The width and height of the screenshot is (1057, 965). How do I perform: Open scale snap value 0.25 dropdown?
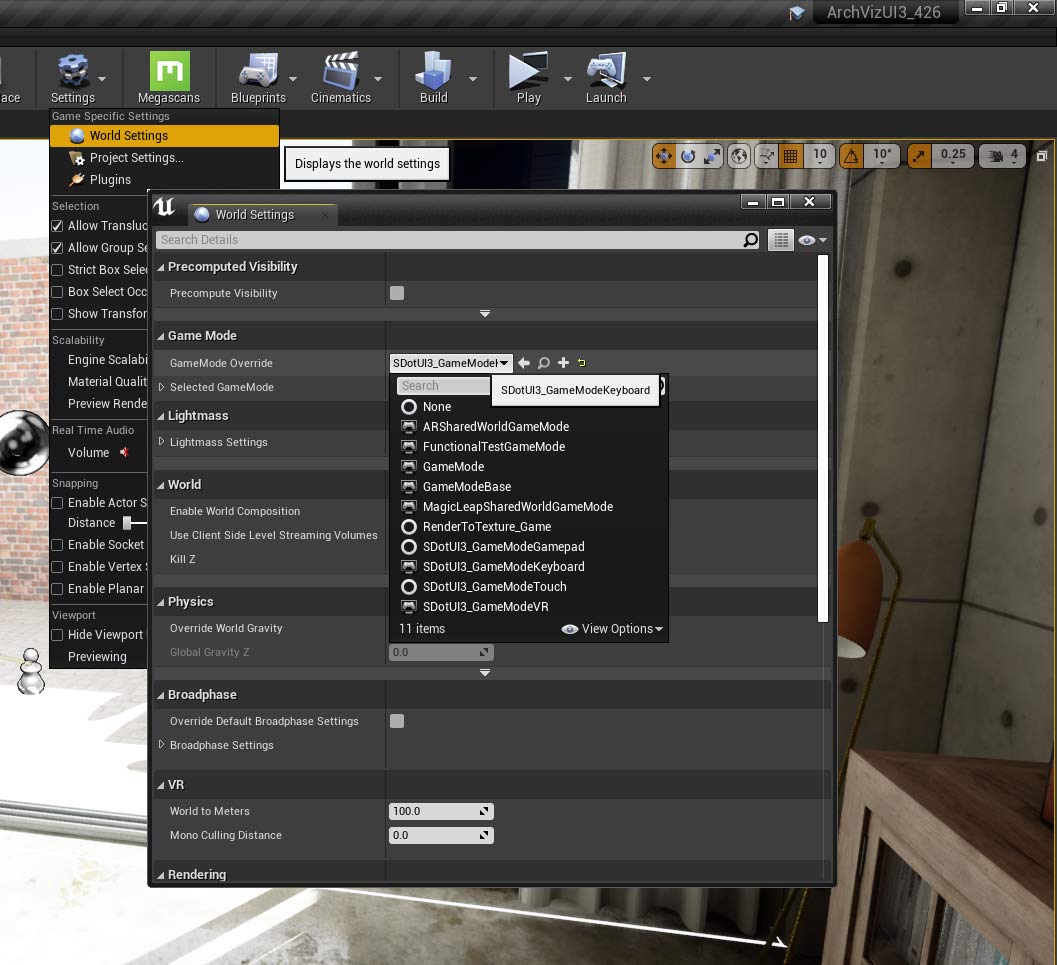pyautogui.click(x=953, y=156)
